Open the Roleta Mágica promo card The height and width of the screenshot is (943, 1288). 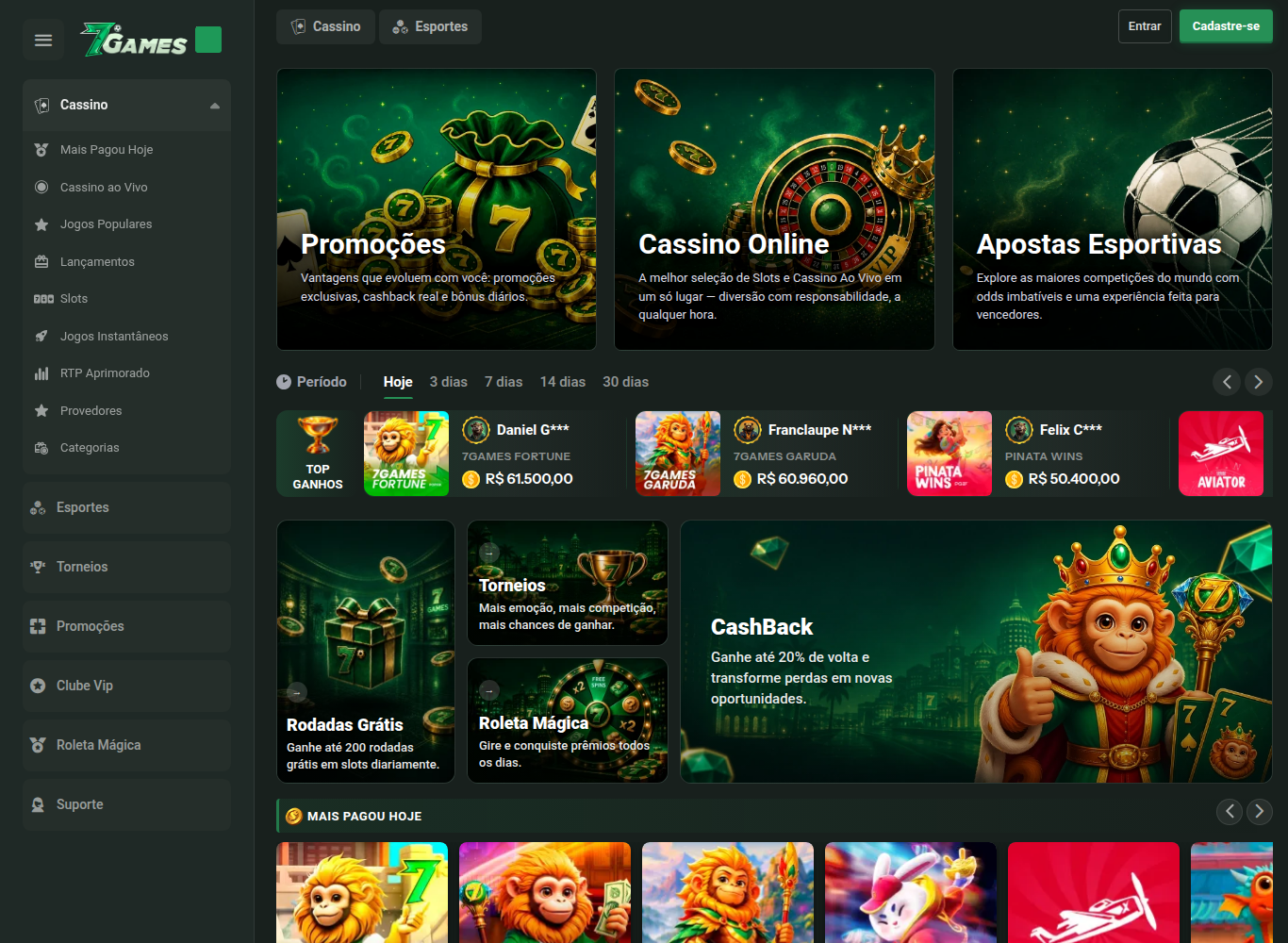click(568, 720)
